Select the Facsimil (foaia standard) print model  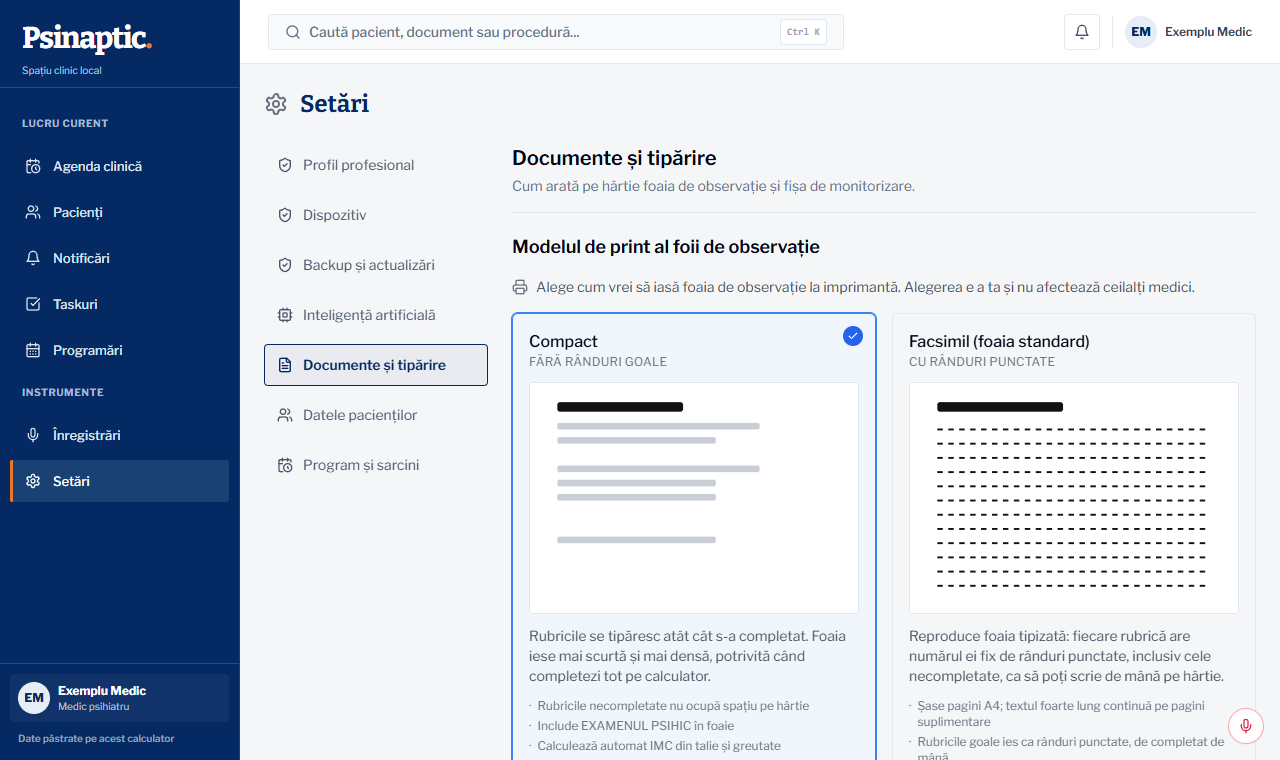[1074, 537]
